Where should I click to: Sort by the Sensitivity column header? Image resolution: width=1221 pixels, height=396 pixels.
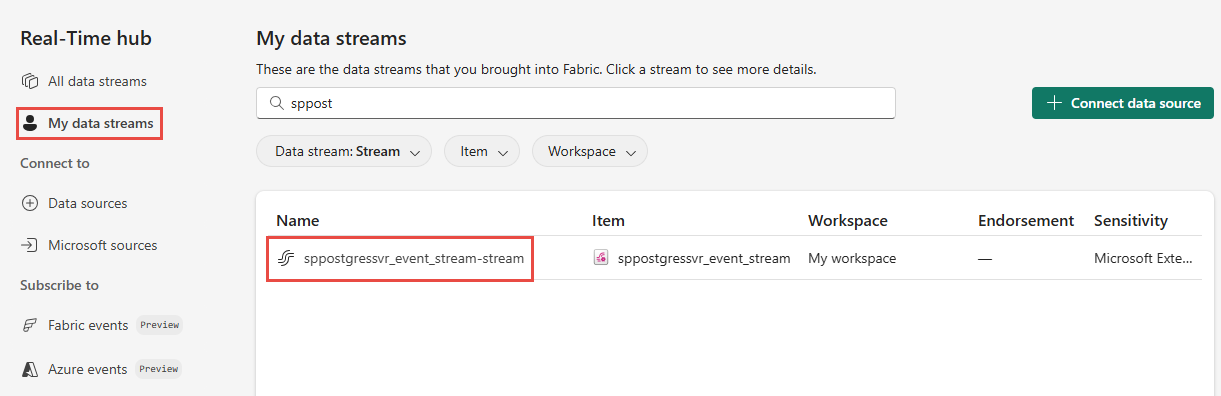click(x=1131, y=220)
